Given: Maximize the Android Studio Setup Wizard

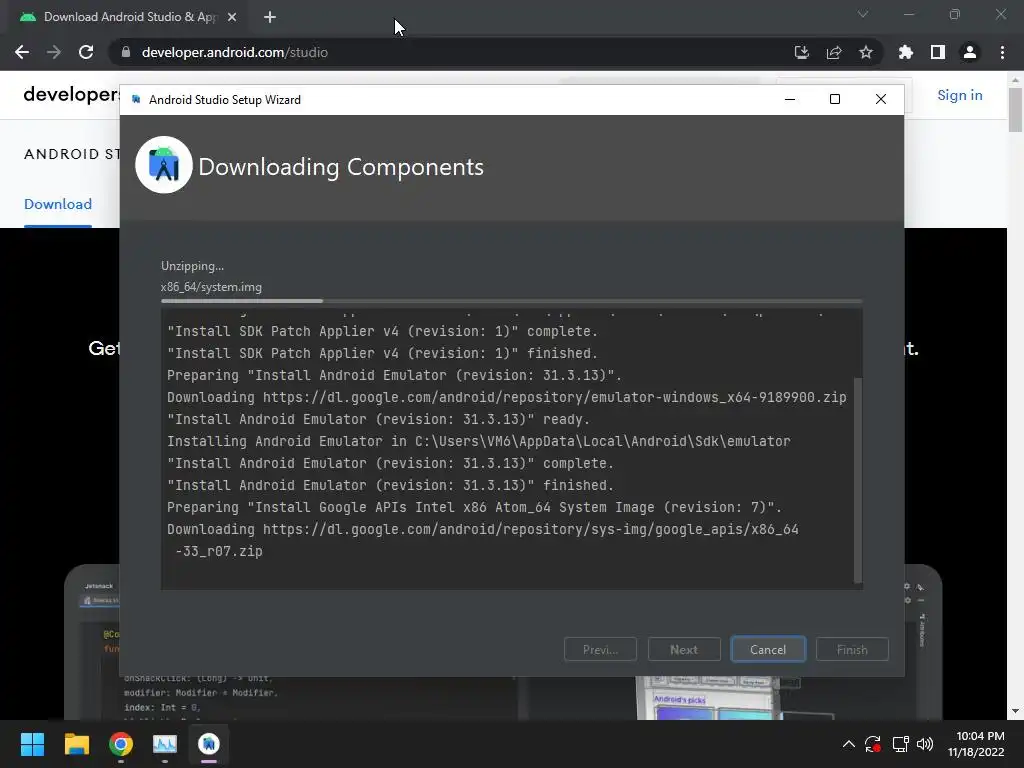Looking at the screenshot, I should (x=835, y=99).
